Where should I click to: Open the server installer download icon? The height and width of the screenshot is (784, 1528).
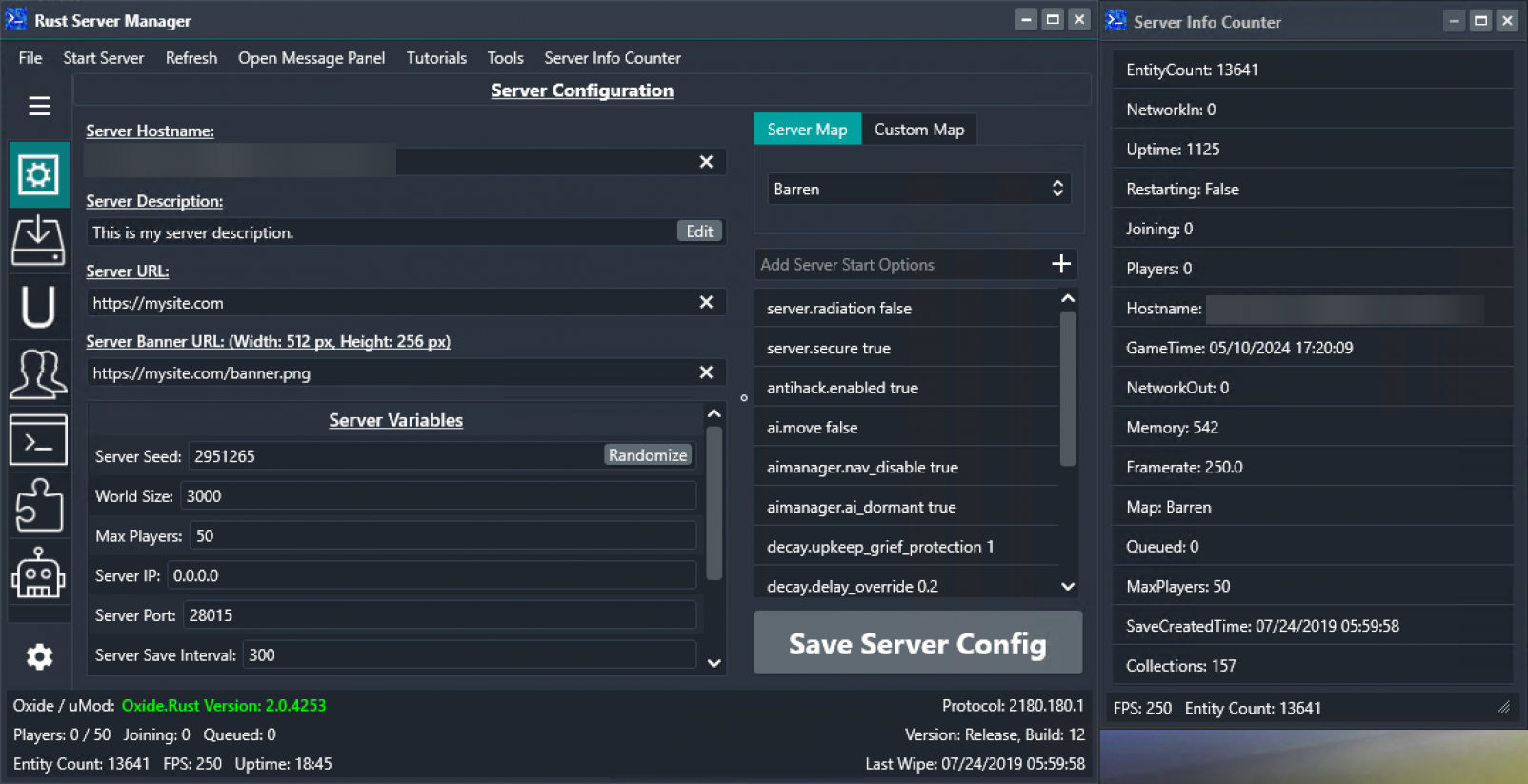tap(39, 240)
